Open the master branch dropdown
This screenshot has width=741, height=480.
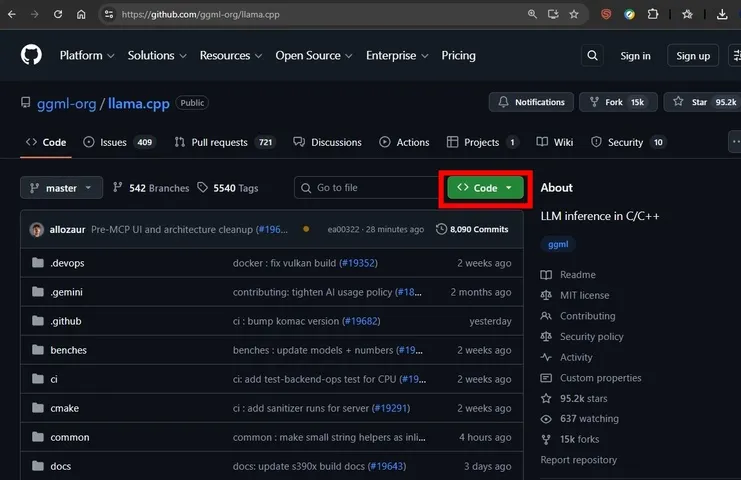coord(61,188)
